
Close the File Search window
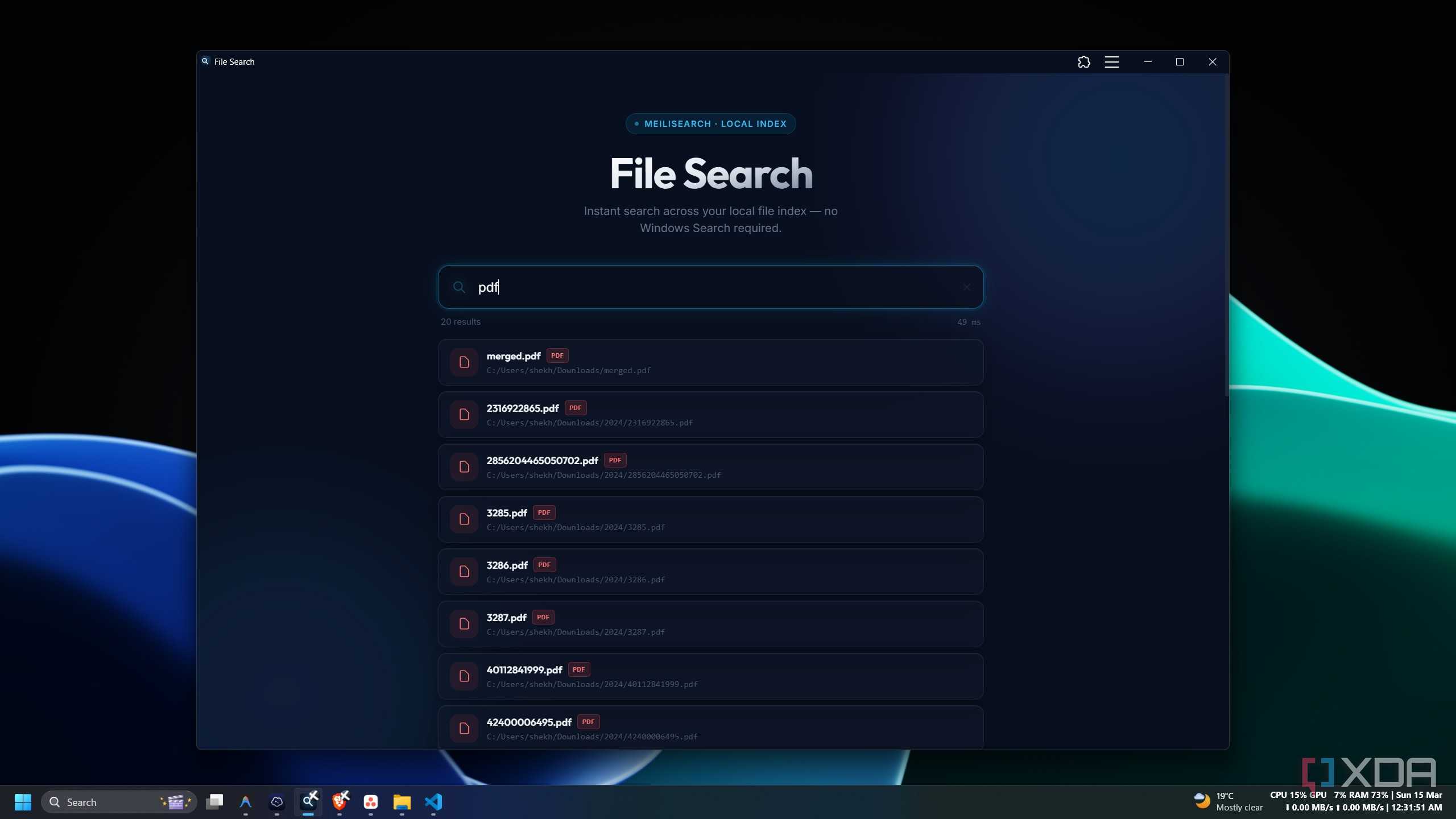[1213, 62]
